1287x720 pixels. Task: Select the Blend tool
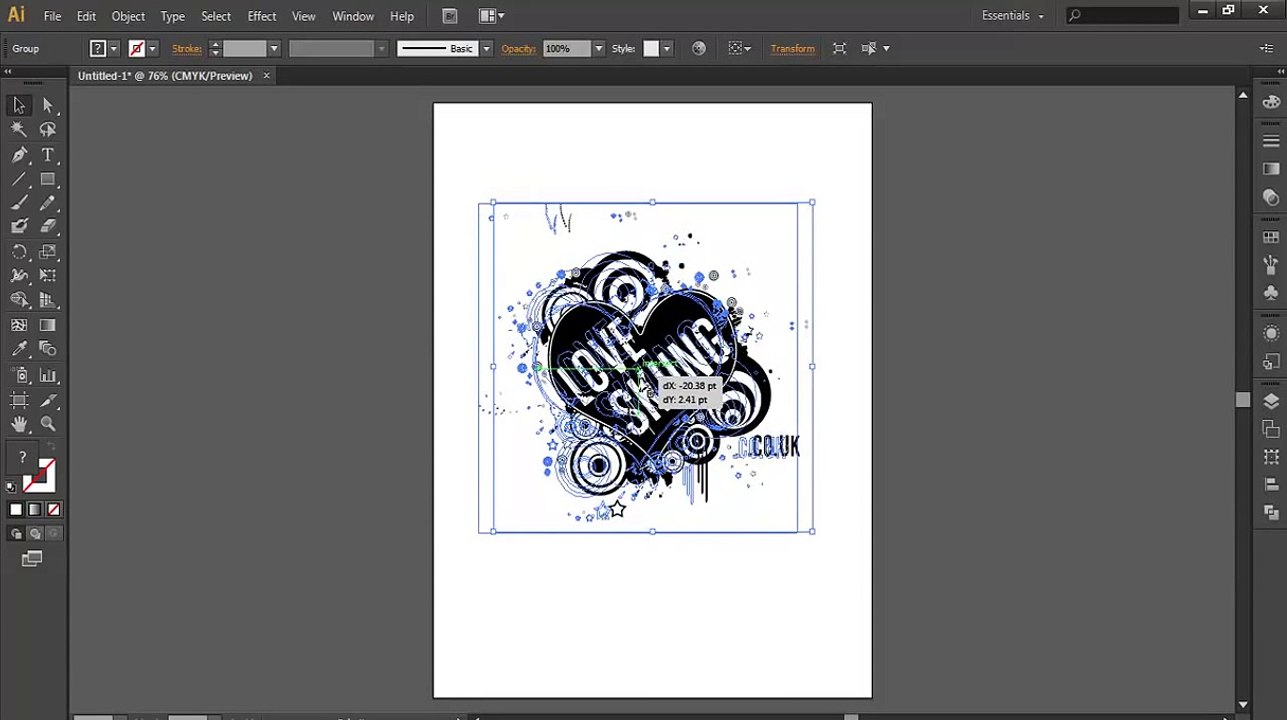(47, 349)
